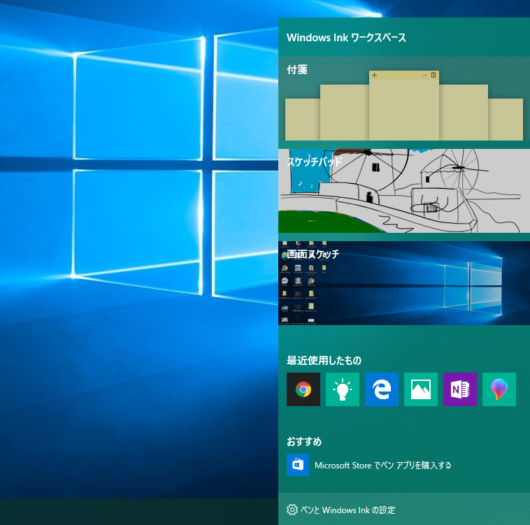This screenshot has height=525, width=530.
Task: Open ペンと Windows Ink の設定 link
Action: point(348,510)
